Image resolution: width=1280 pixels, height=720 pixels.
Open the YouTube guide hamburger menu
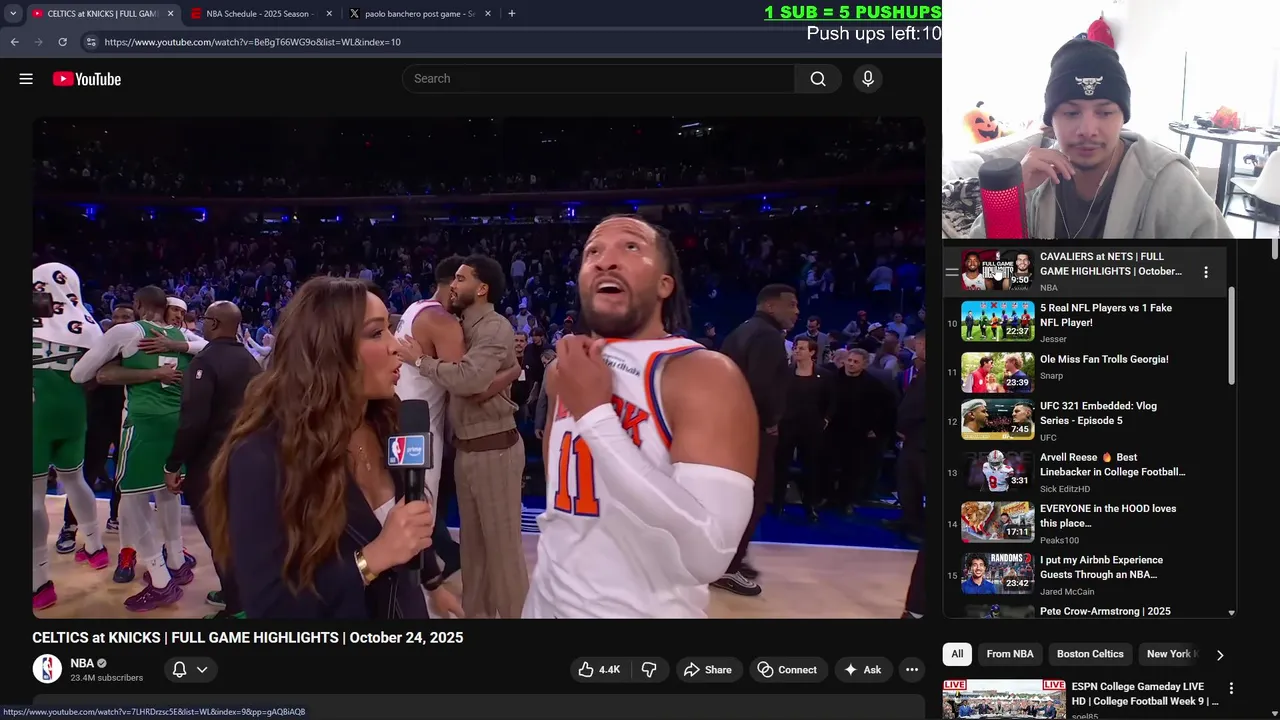[x=26, y=79]
